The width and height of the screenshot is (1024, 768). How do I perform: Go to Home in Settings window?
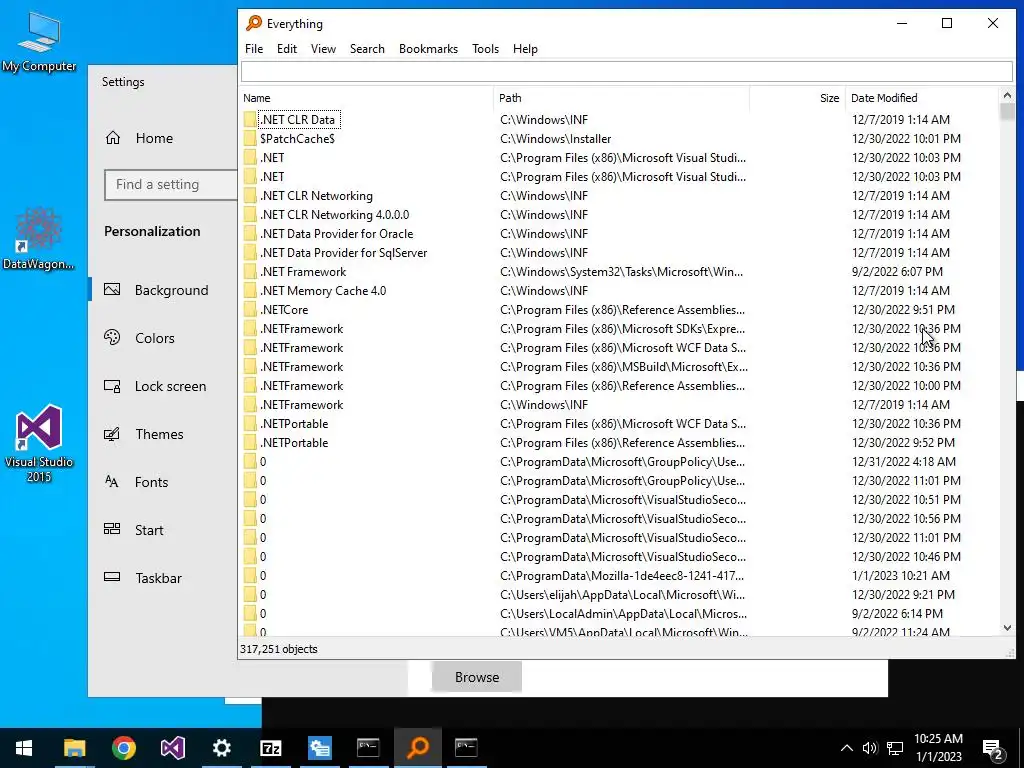154,138
